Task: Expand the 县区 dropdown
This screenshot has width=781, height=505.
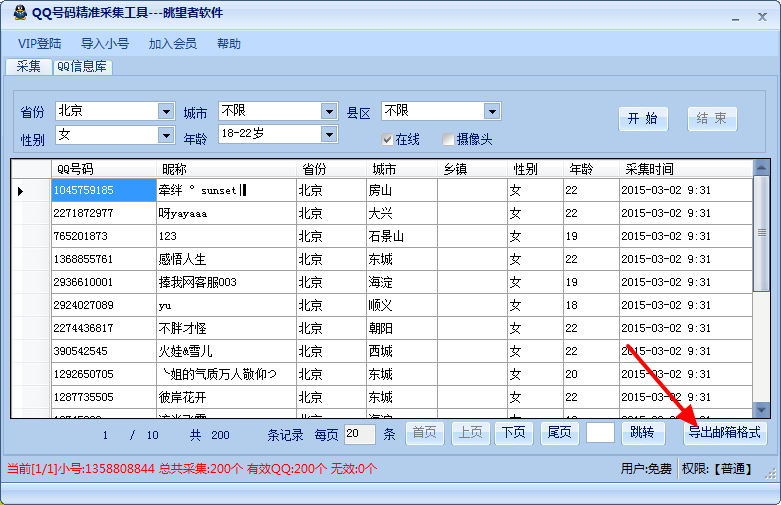Action: (492, 111)
